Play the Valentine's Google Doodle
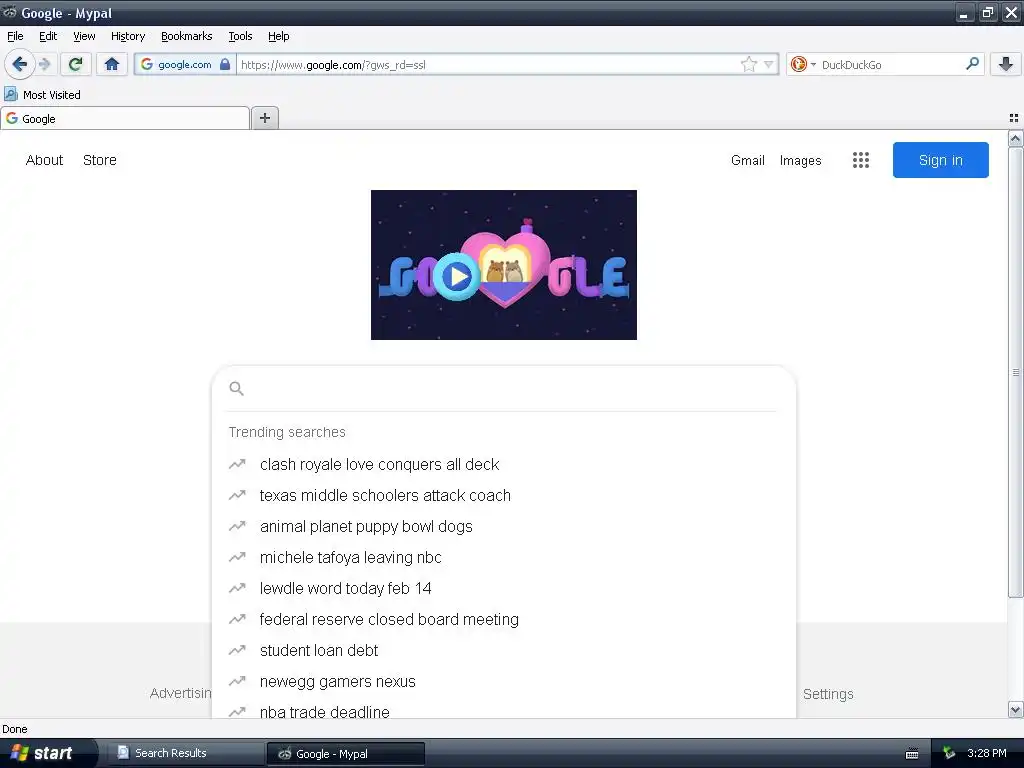Viewport: 1024px width, 768px height. [x=456, y=276]
